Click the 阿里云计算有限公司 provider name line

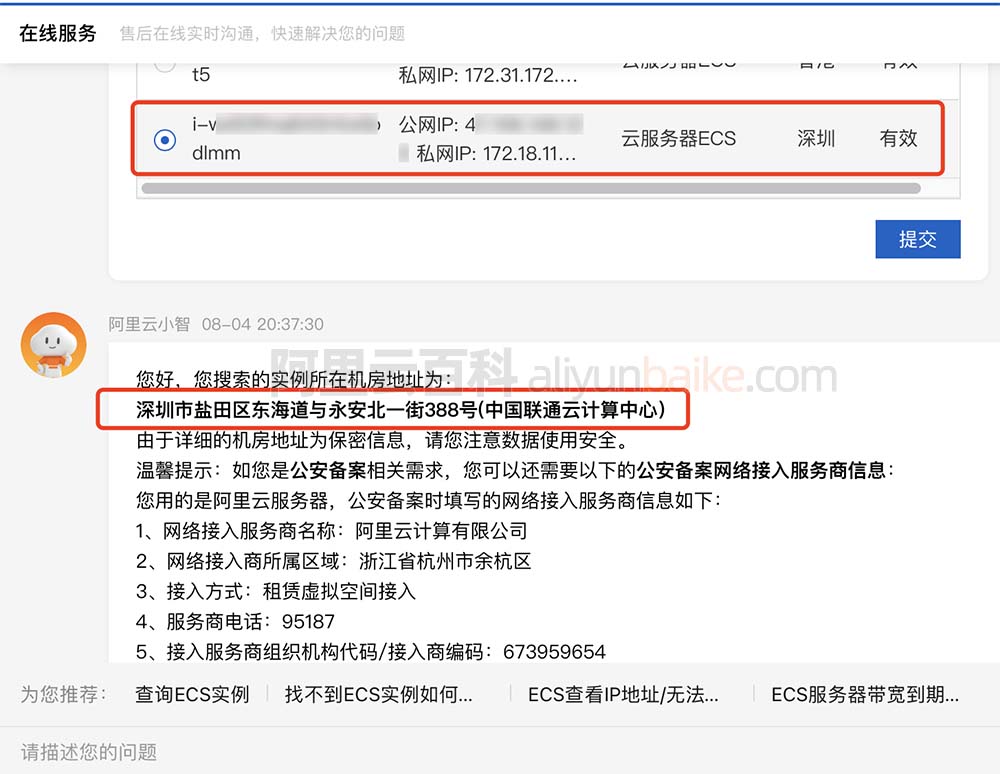[x=332, y=530]
